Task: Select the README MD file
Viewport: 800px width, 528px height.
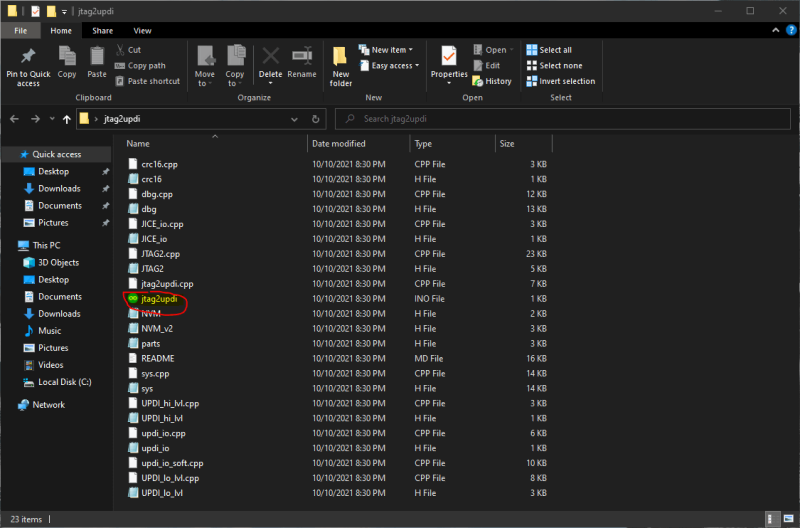Action: (x=157, y=358)
